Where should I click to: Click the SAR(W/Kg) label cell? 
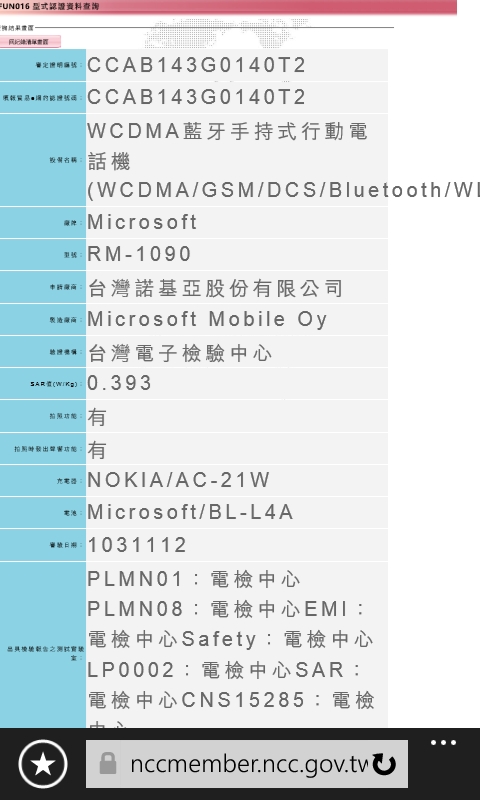coord(43,384)
